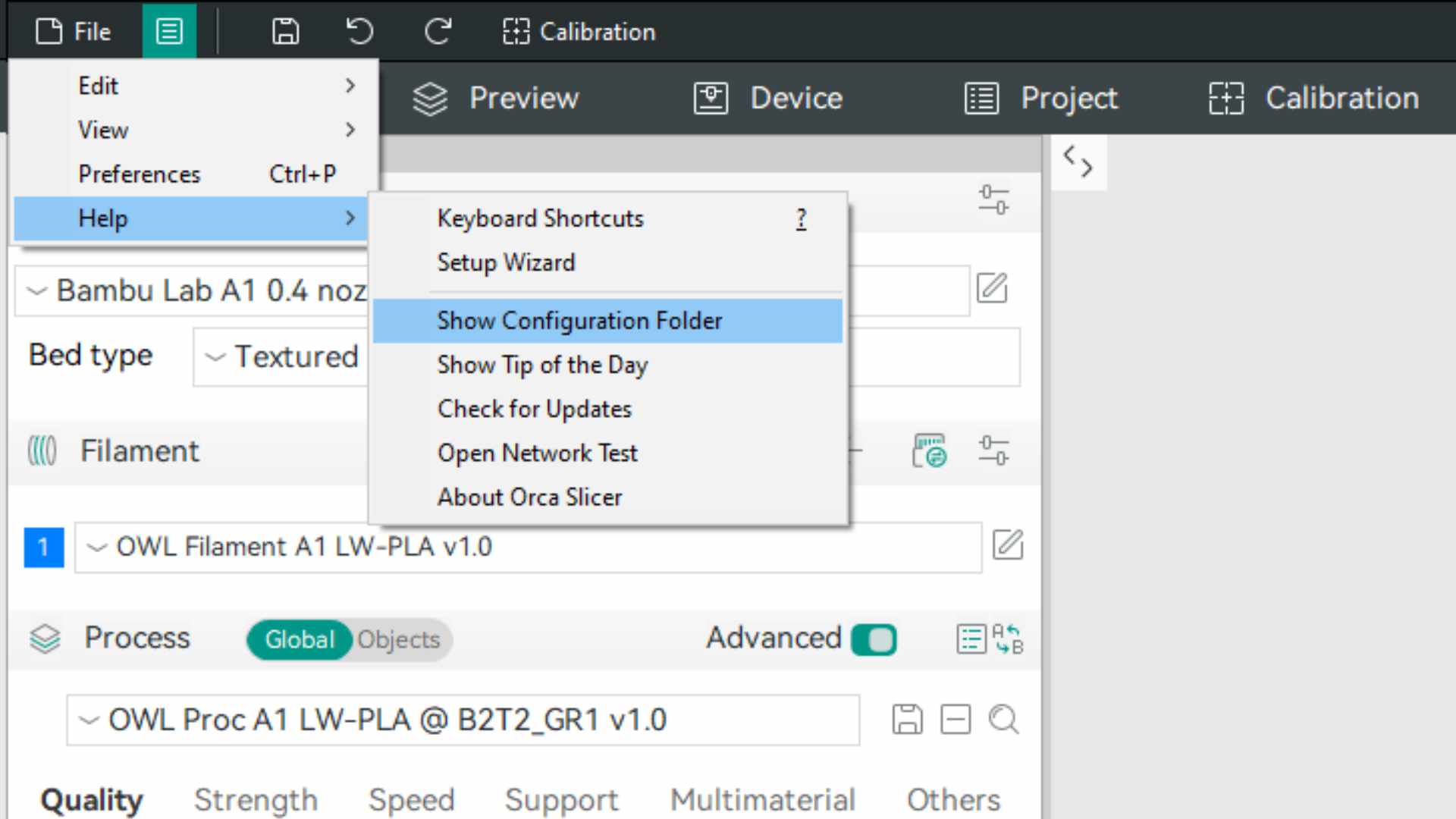Viewport: 1456px width, 819px height.
Task: Select Global process mode
Action: point(300,640)
